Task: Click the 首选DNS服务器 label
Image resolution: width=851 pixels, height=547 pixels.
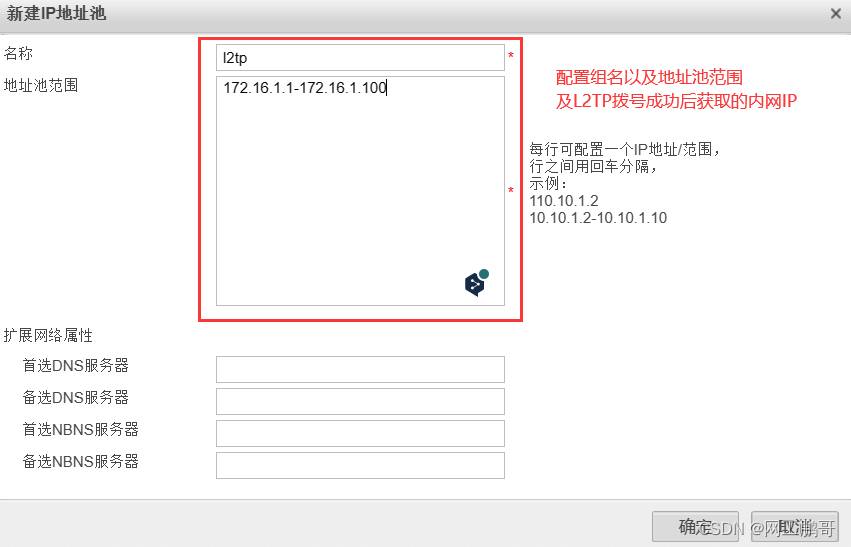Action: (75, 366)
